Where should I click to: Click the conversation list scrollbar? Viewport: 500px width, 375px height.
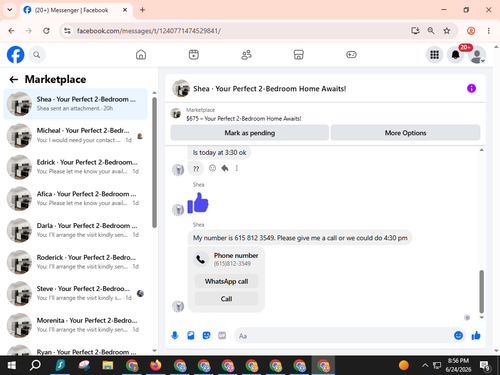click(x=154, y=162)
